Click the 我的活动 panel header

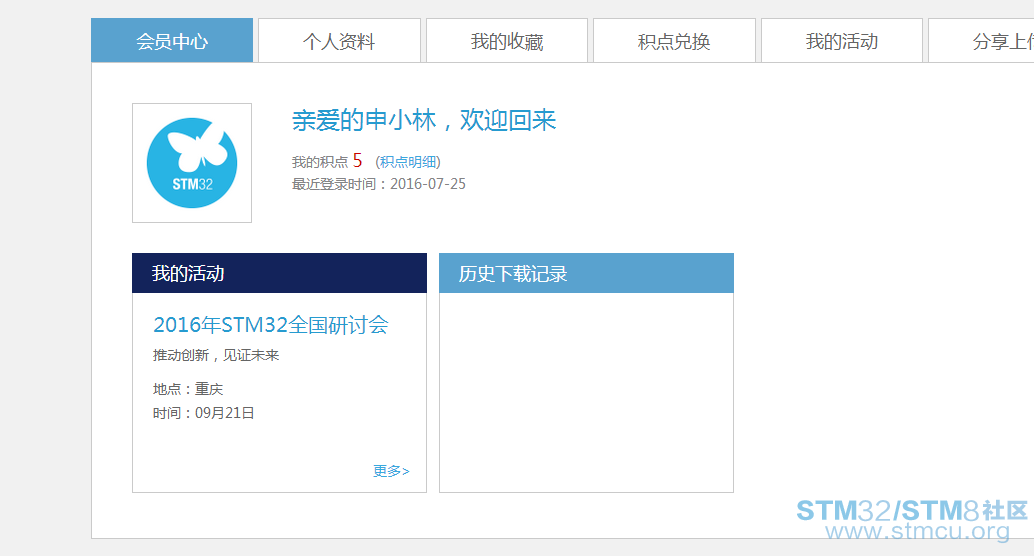click(x=280, y=273)
